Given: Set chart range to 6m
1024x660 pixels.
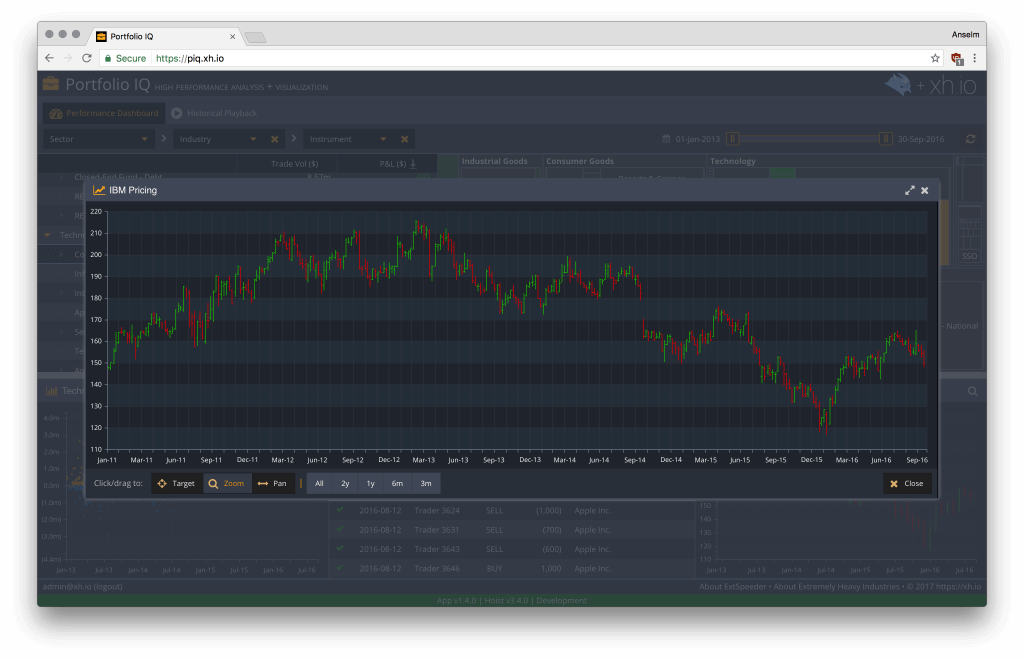Looking at the screenshot, I should click(397, 484).
